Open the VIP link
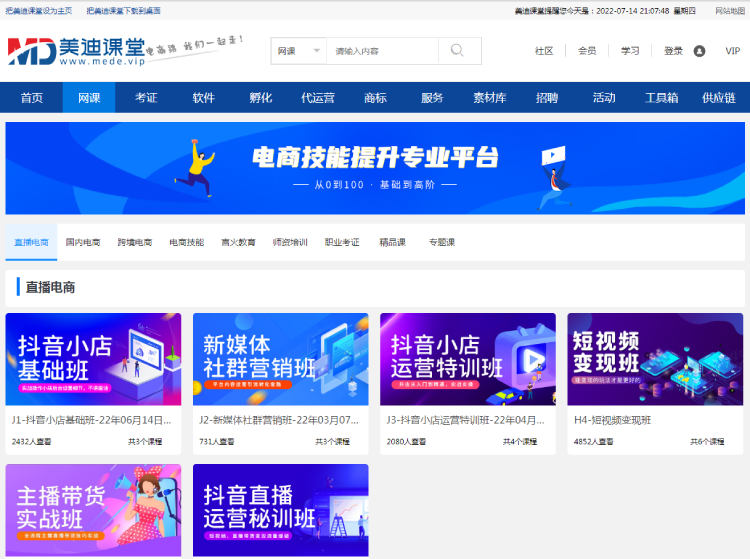Viewport: 750px width, 559px height. (x=732, y=51)
